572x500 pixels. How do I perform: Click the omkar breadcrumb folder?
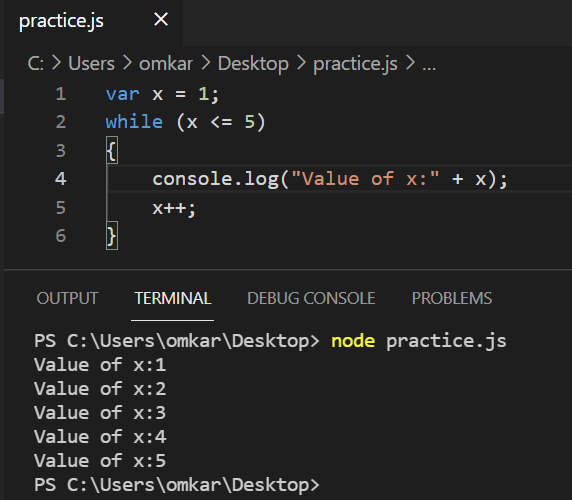click(x=166, y=64)
